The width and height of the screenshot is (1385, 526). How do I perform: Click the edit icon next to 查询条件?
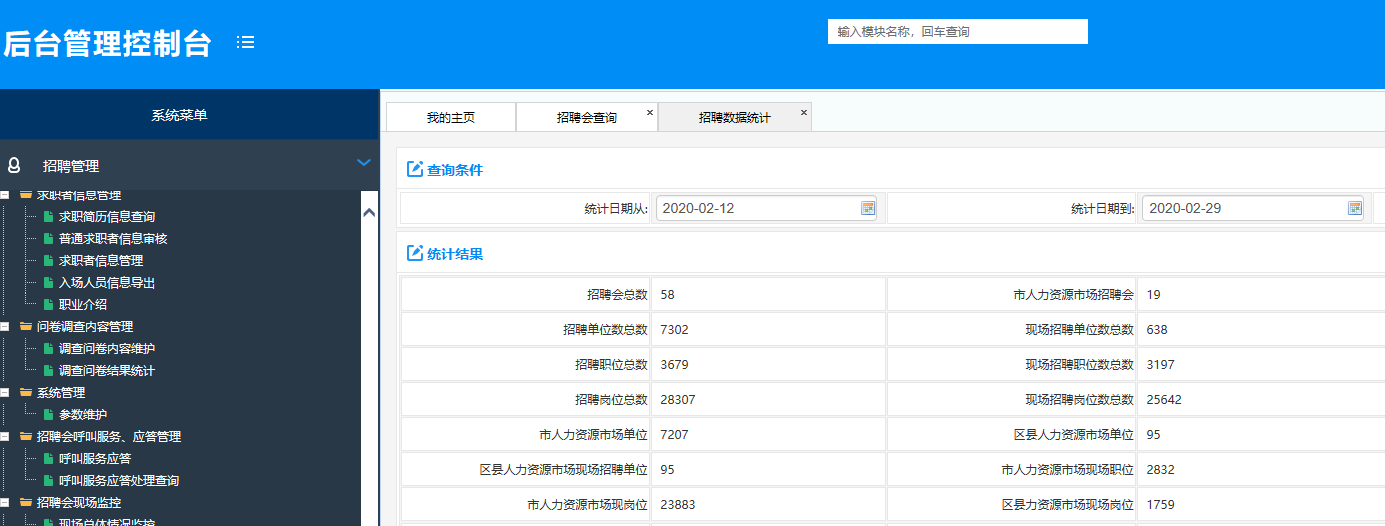415,169
